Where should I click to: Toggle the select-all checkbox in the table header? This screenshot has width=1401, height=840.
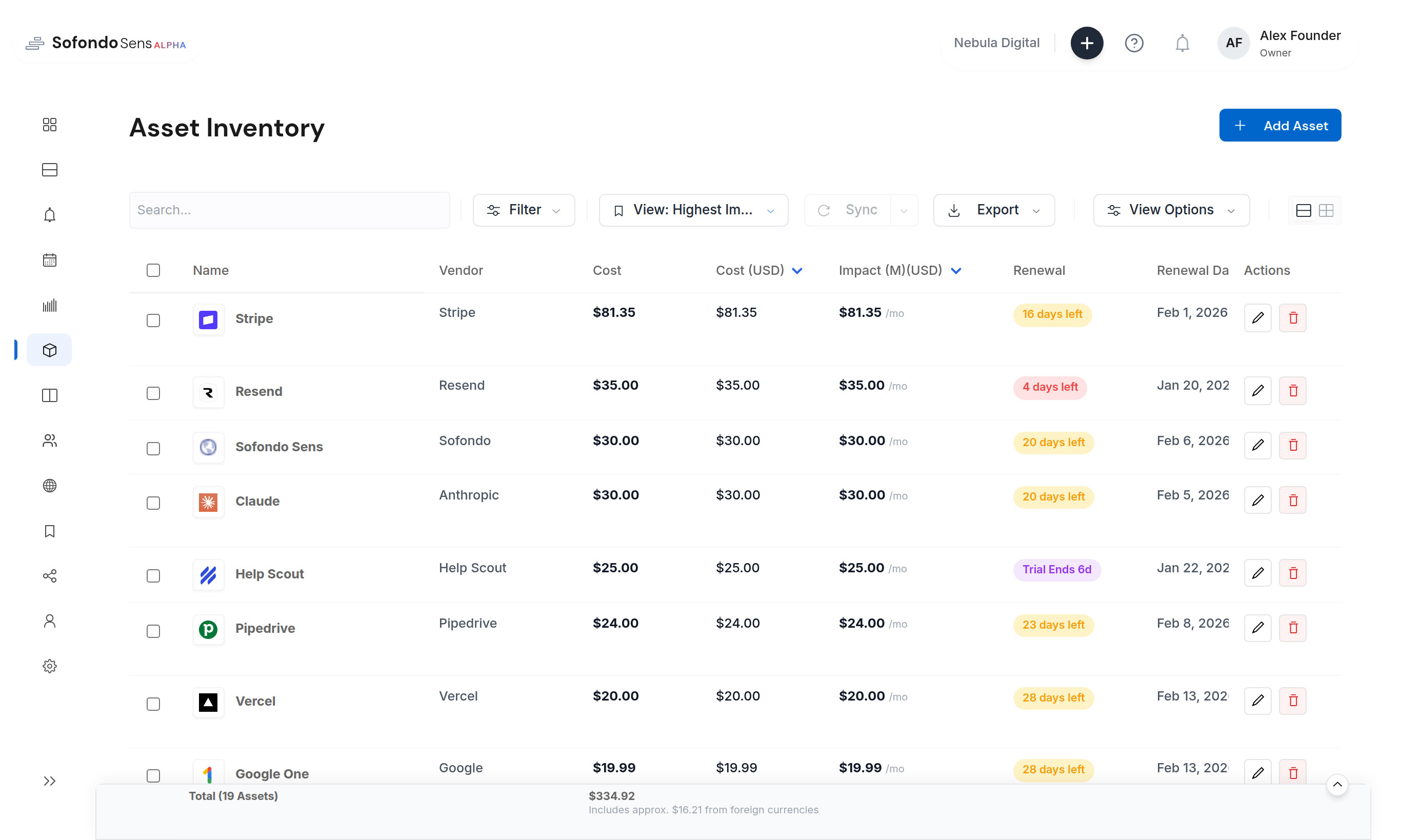(x=153, y=270)
